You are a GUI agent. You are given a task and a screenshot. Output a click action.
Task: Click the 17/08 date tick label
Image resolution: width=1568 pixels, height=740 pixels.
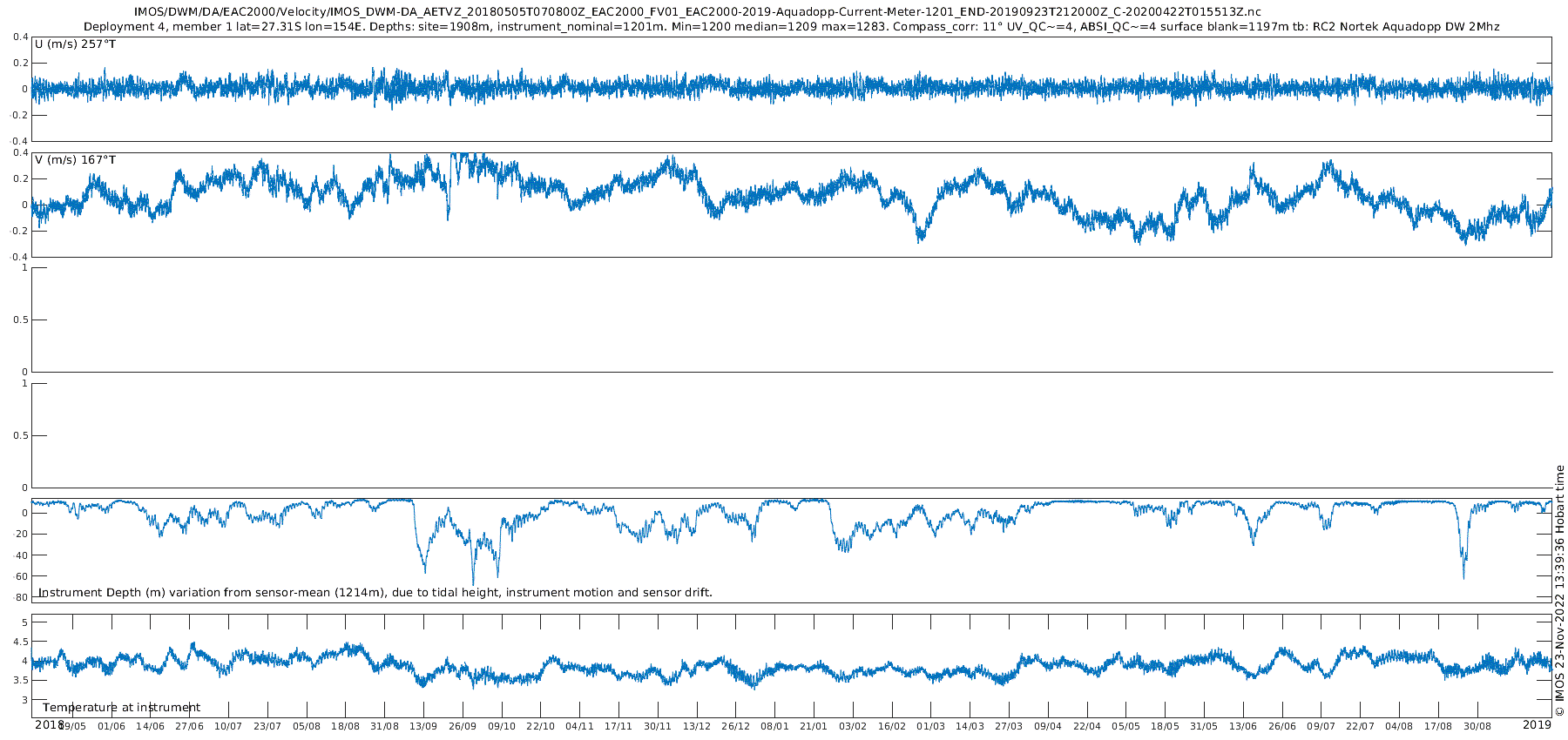click(x=1438, y=726)
